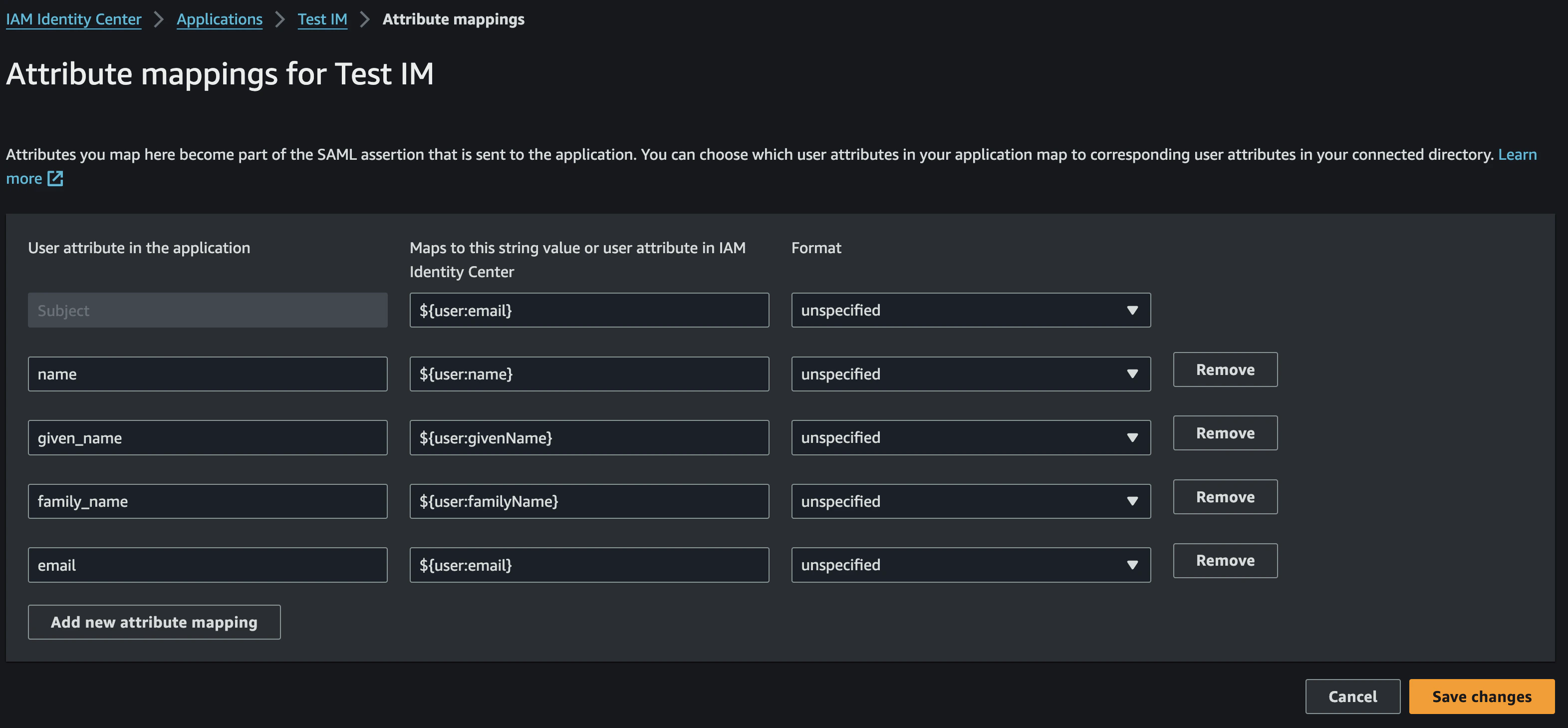
Task: Click Add new attribute mapping button
Action: (154, 622)
